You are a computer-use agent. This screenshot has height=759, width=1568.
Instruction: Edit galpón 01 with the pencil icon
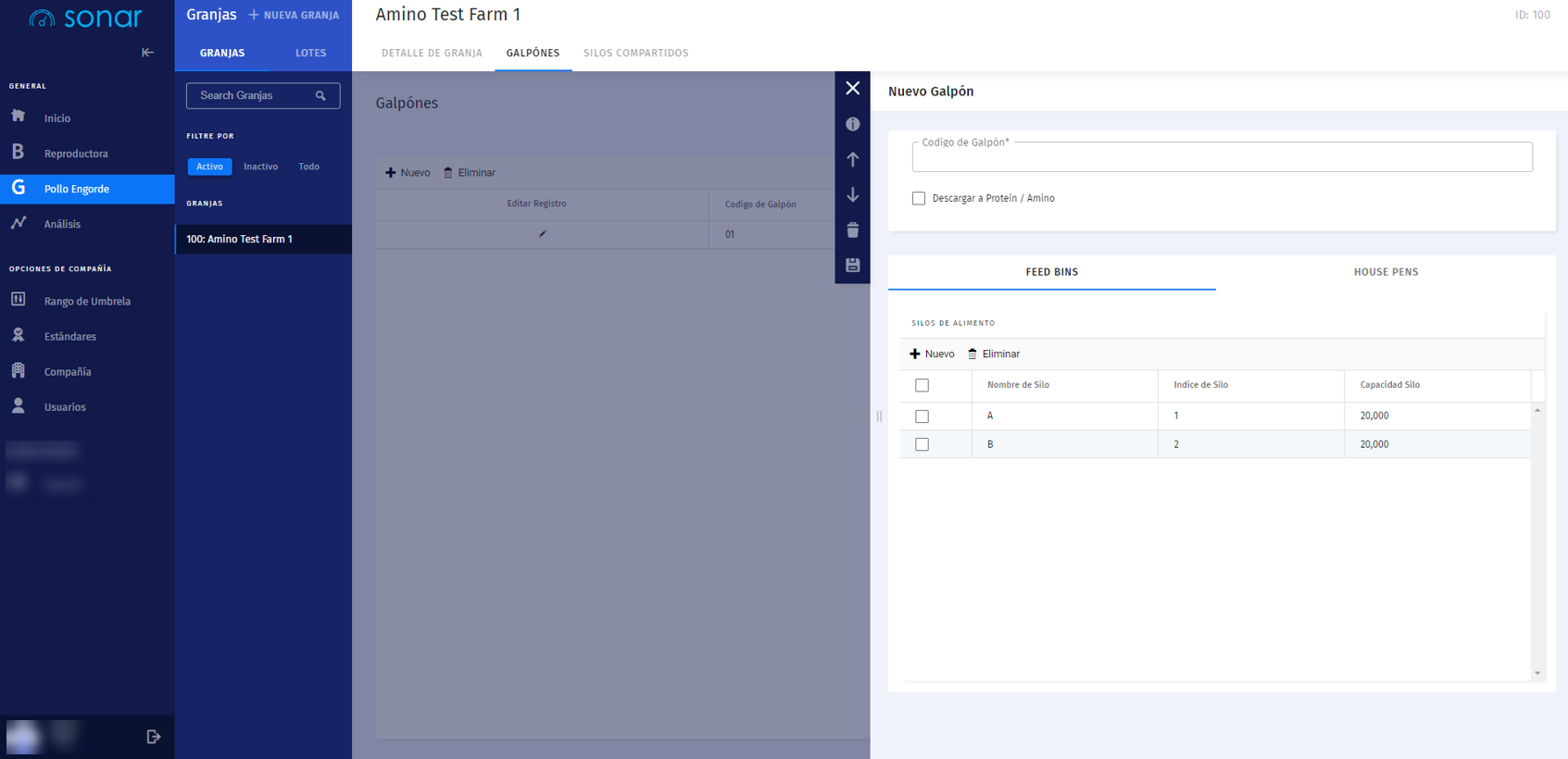tap(543, 233)
